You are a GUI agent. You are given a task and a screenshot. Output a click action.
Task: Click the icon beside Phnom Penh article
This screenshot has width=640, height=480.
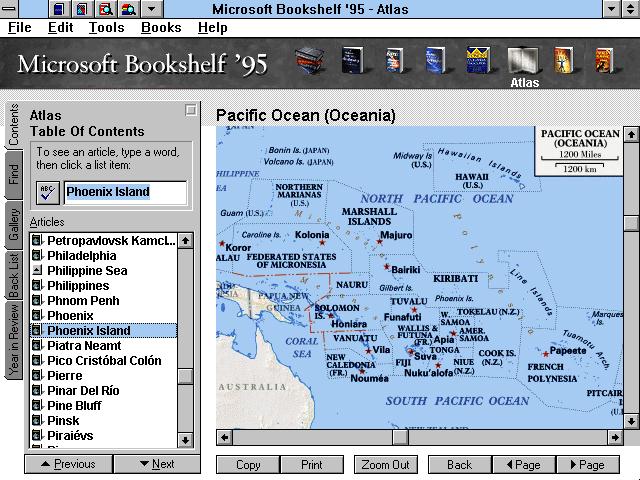(37, 300)
